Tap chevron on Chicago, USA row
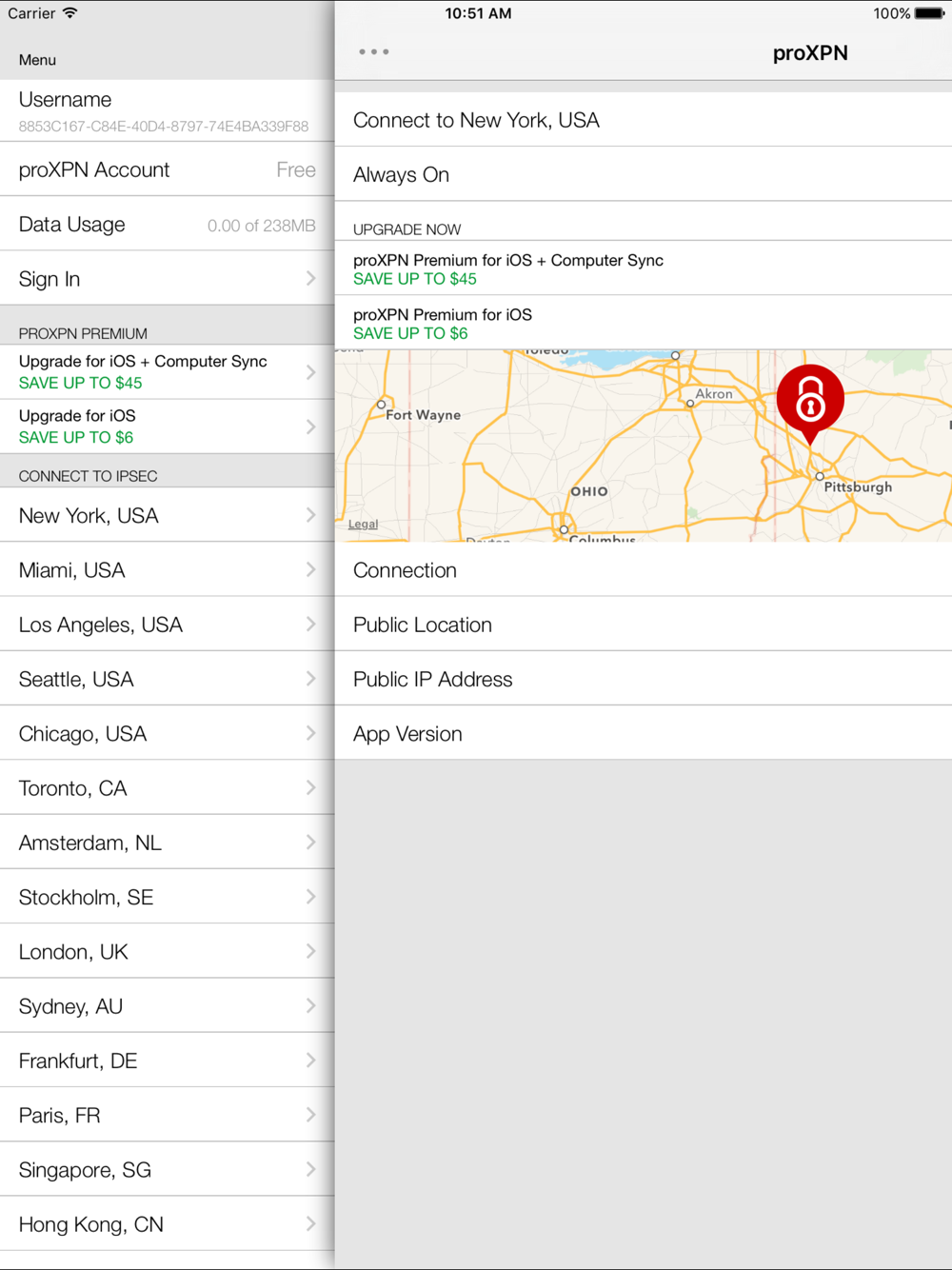Viewport: 952px width, 1270px height. pyautogui.click(x=310, y=733)
